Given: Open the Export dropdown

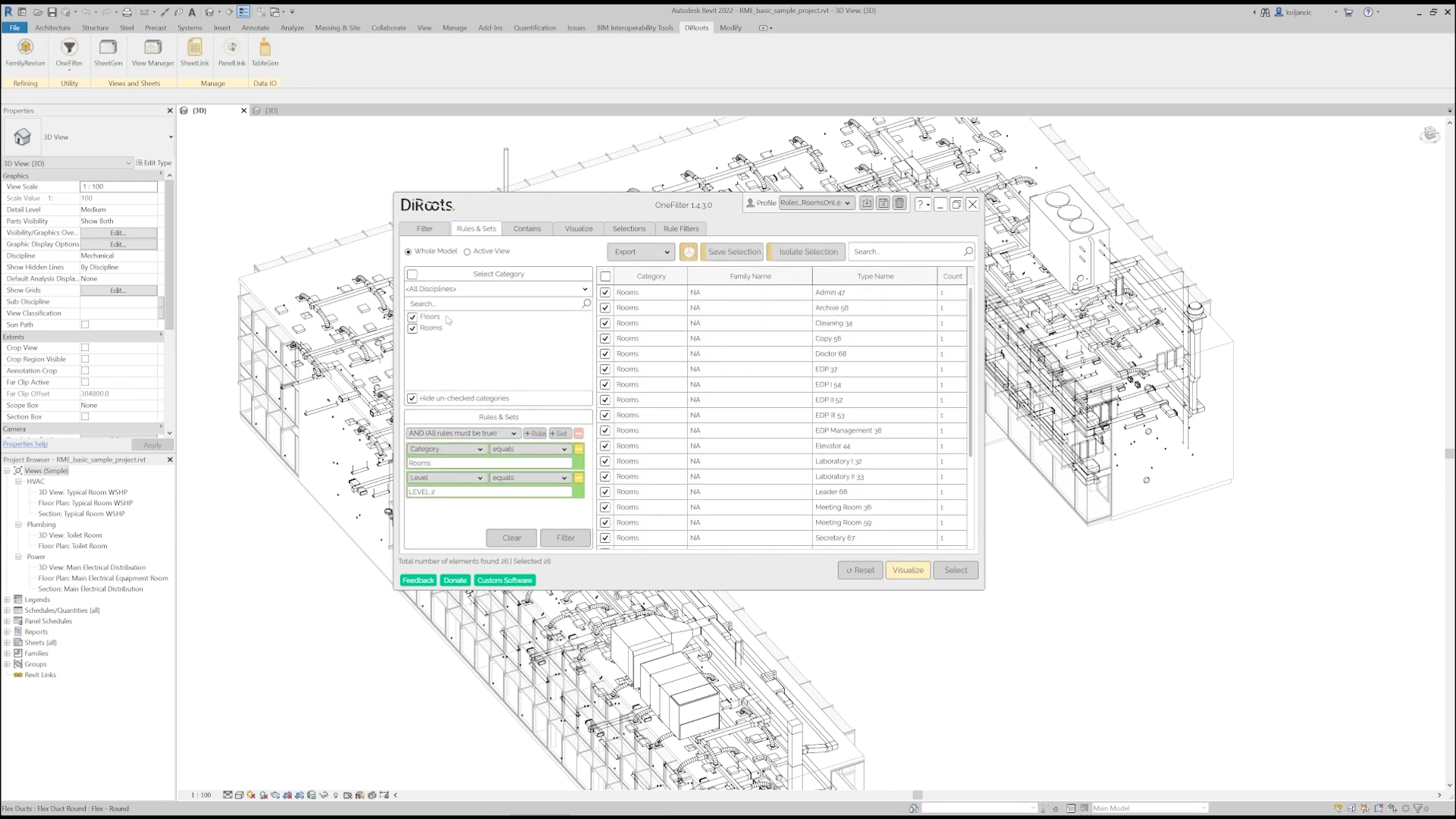Looking at the screenshot, I should pos(641,252).
